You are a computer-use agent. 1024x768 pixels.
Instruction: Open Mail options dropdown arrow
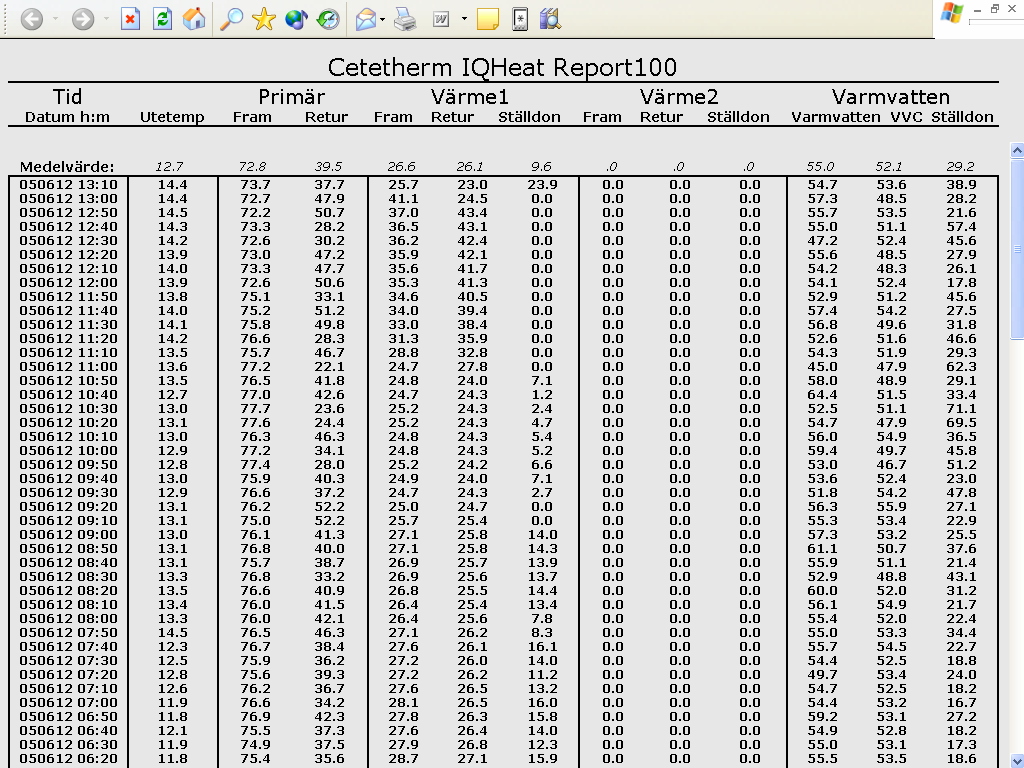[383, 19]
